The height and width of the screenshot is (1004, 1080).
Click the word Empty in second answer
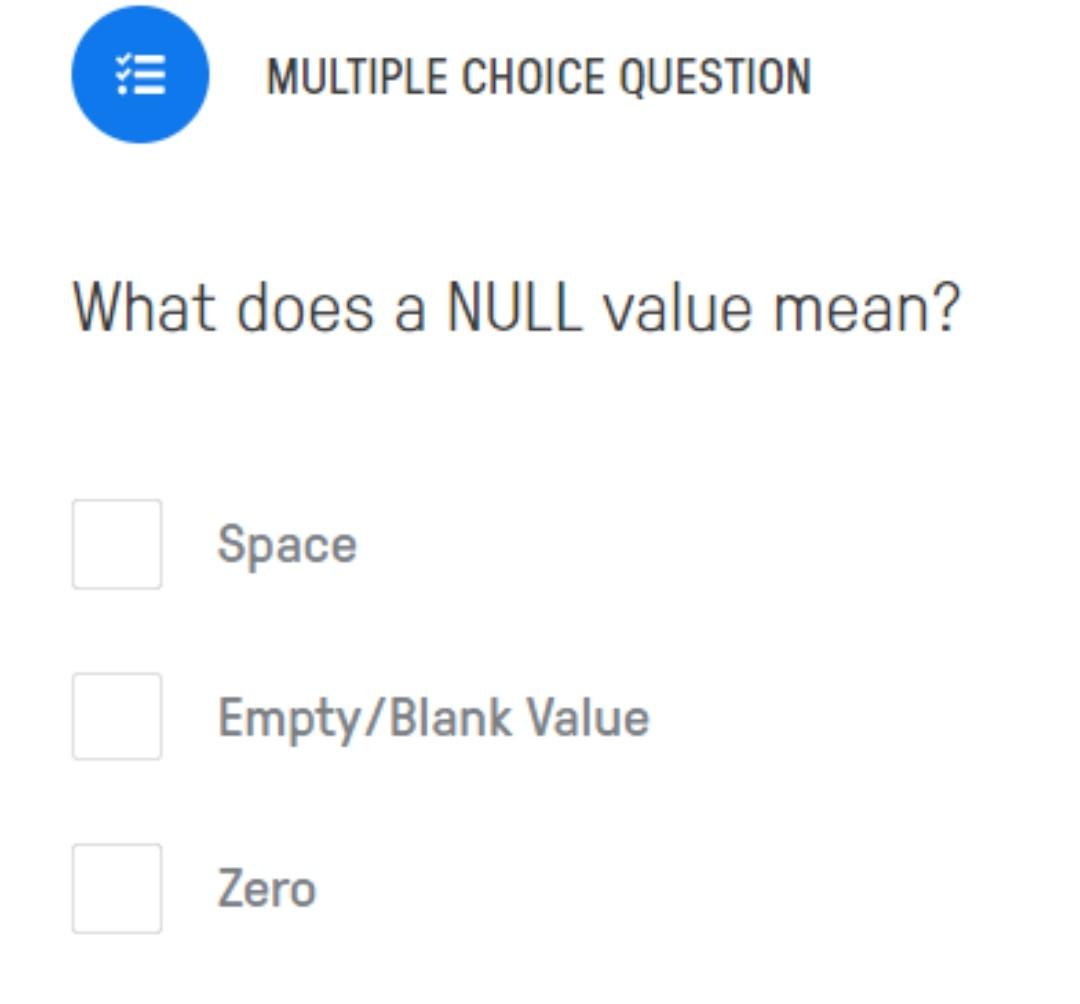289,720
